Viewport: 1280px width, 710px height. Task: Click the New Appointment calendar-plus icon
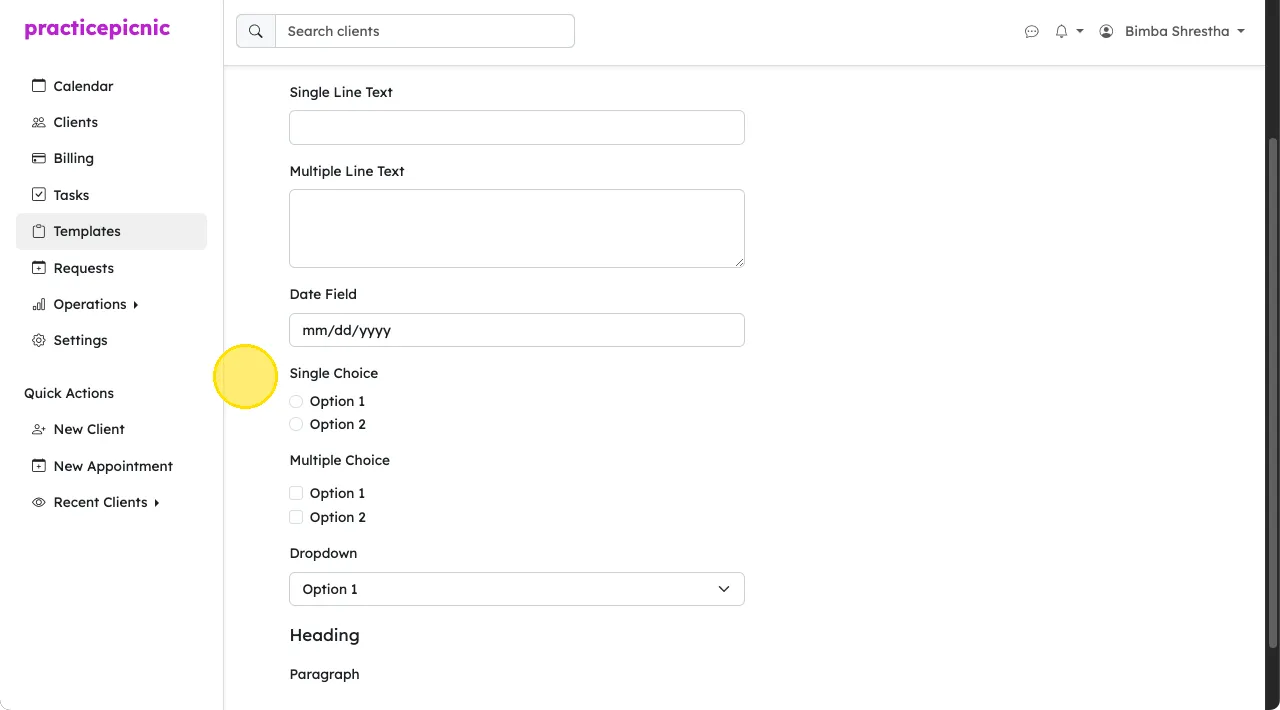(x=39, y=466)
